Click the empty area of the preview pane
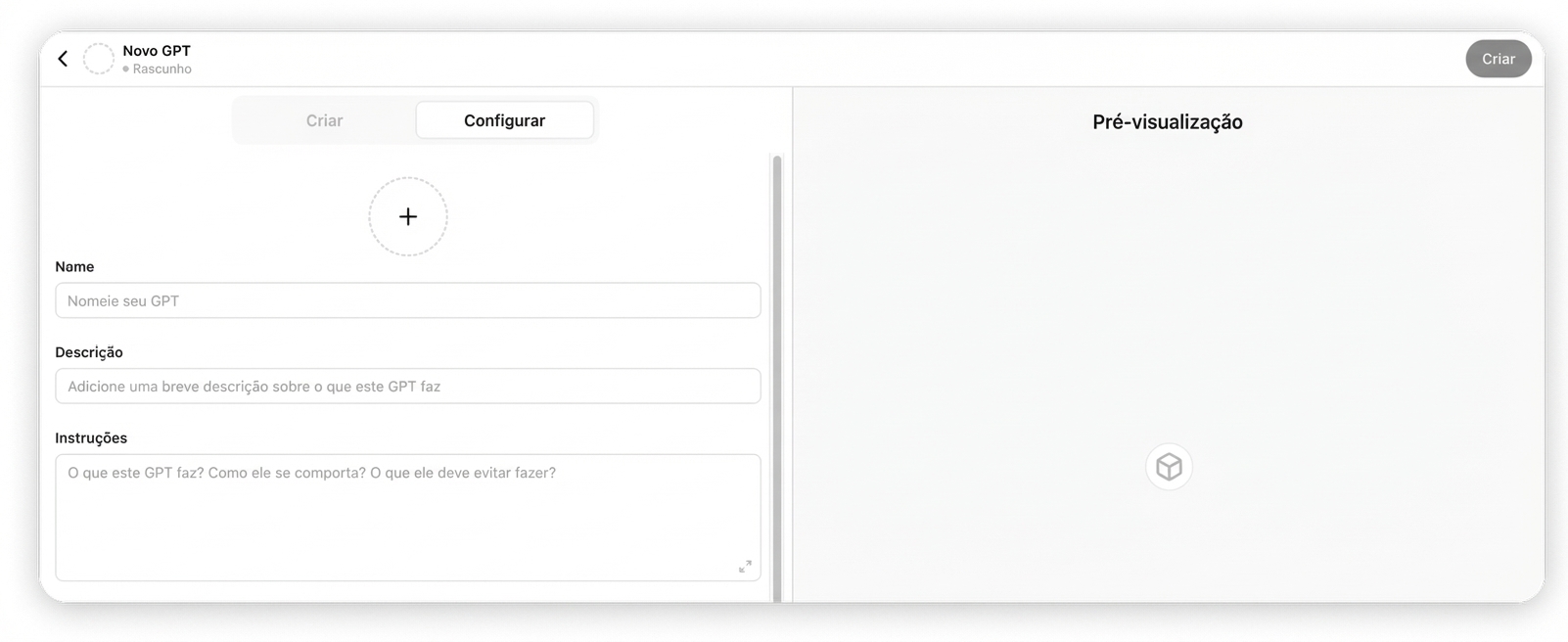This screenshot has width=1568, height=642. click(x=1167, y=294)
